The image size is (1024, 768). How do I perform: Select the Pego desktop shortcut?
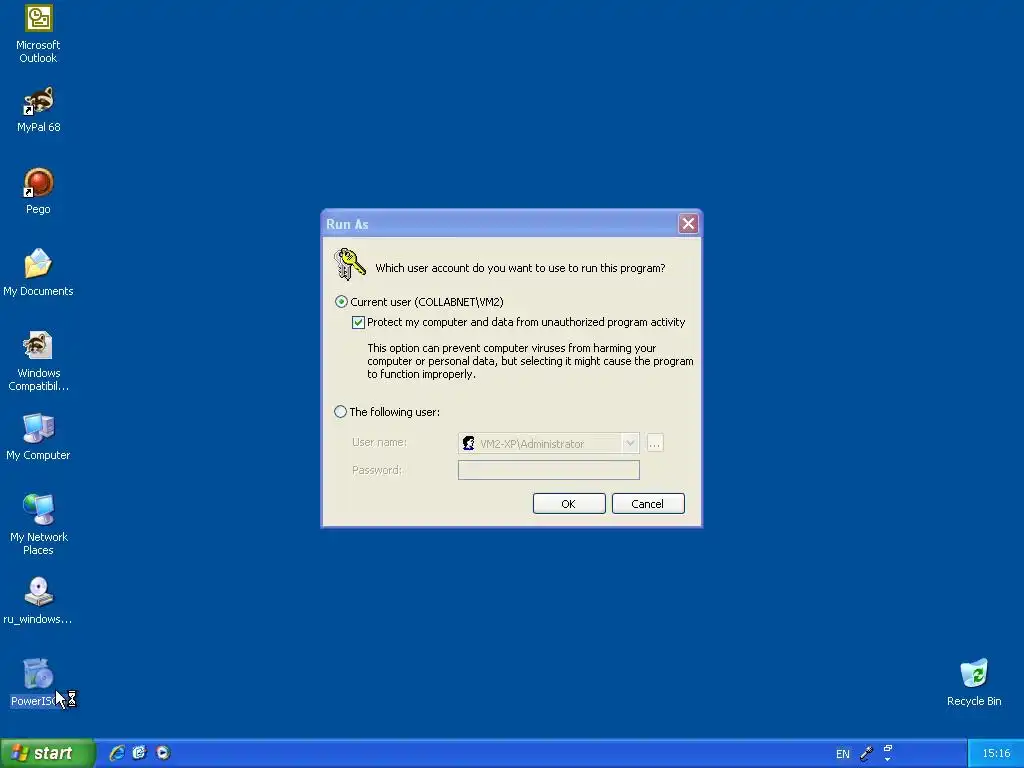coord(38,191)
